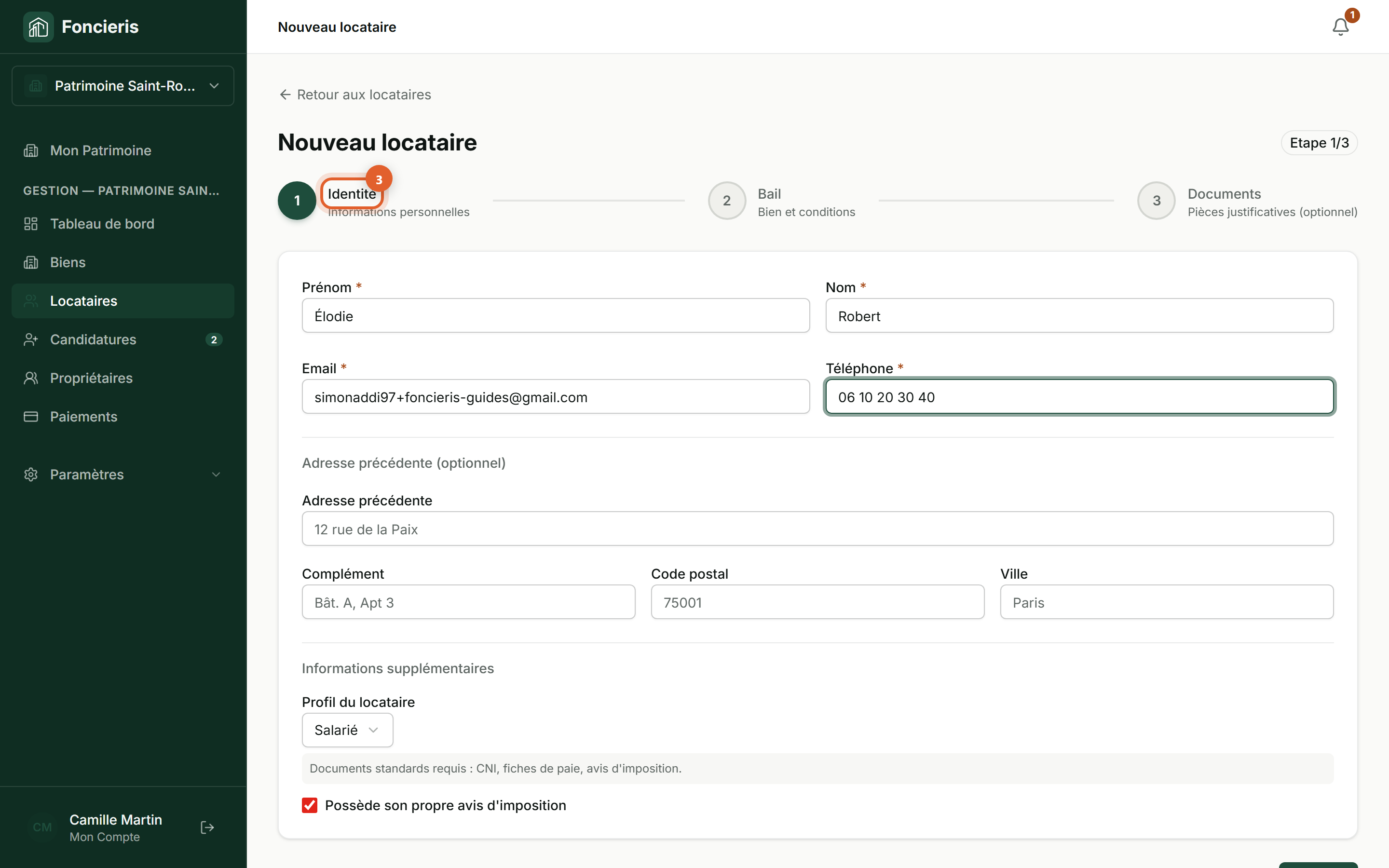Go to Mon Patrimoine

123,150
